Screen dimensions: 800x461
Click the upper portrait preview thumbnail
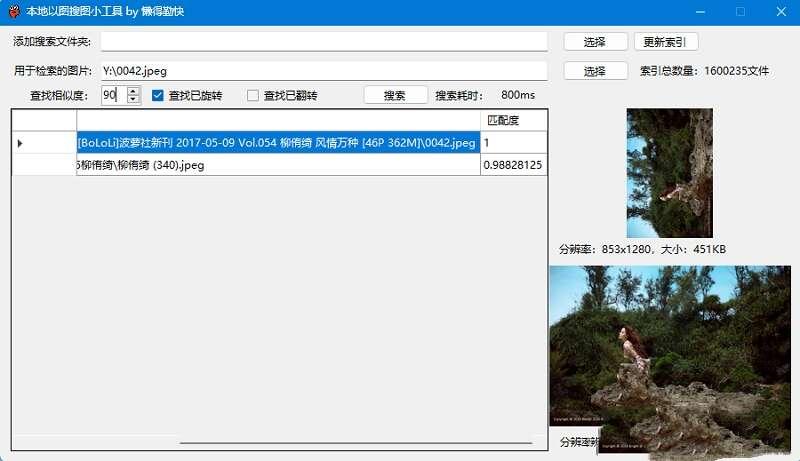(x=669, y=172)
